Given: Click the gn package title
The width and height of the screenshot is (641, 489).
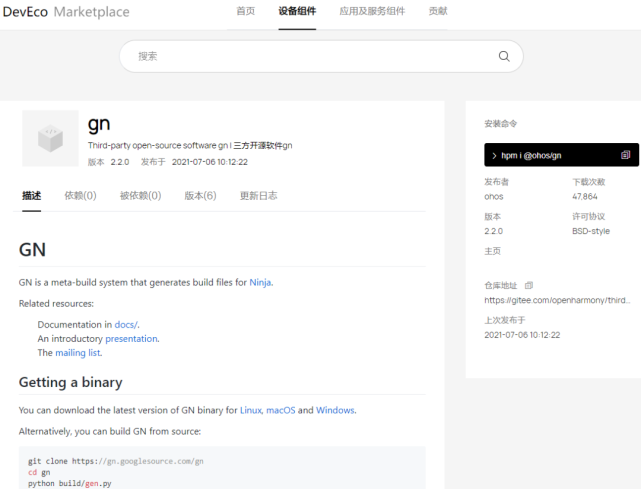Looking at the screenshot, I should (99, 124).
